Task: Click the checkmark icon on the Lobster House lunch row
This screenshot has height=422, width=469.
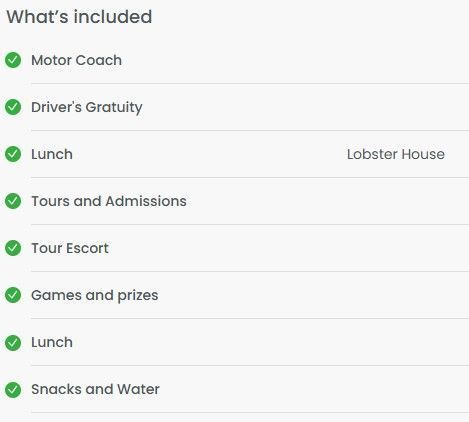Action: (13, 154)
